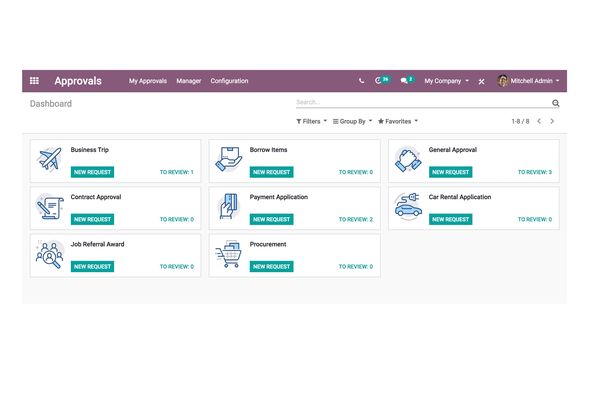Open the Configuration menu
This screenshot has height=394, width=596.
click(x=229, y=81)
